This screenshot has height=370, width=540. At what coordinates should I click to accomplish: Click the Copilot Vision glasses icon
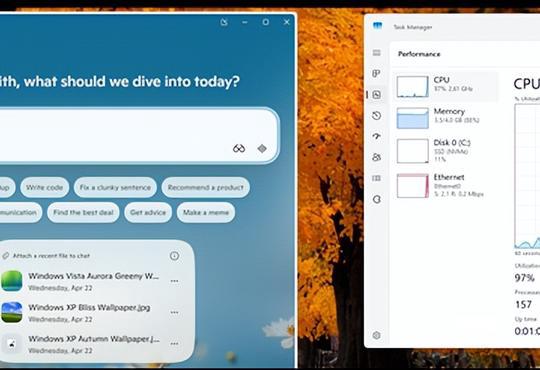click(x=239, y=148)
